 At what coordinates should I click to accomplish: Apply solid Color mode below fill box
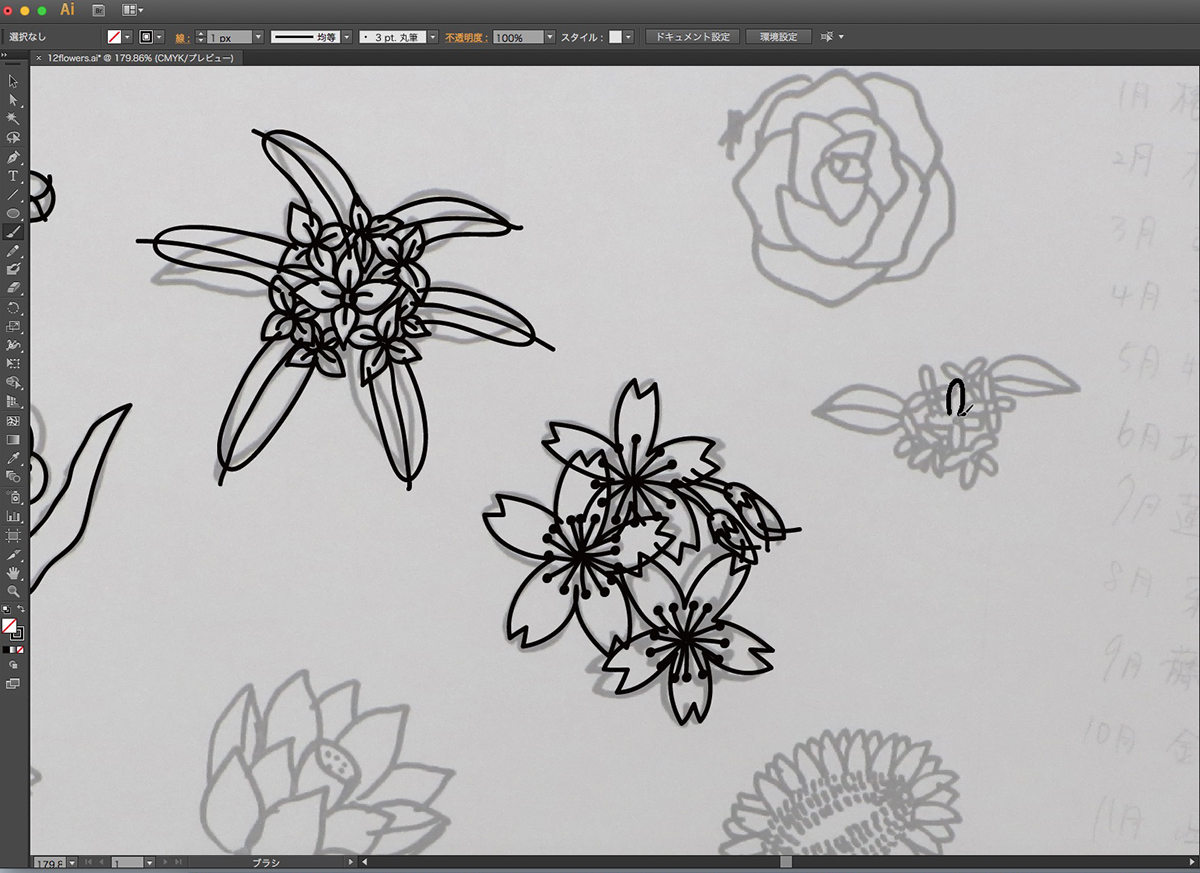click(x=6, y=649)
